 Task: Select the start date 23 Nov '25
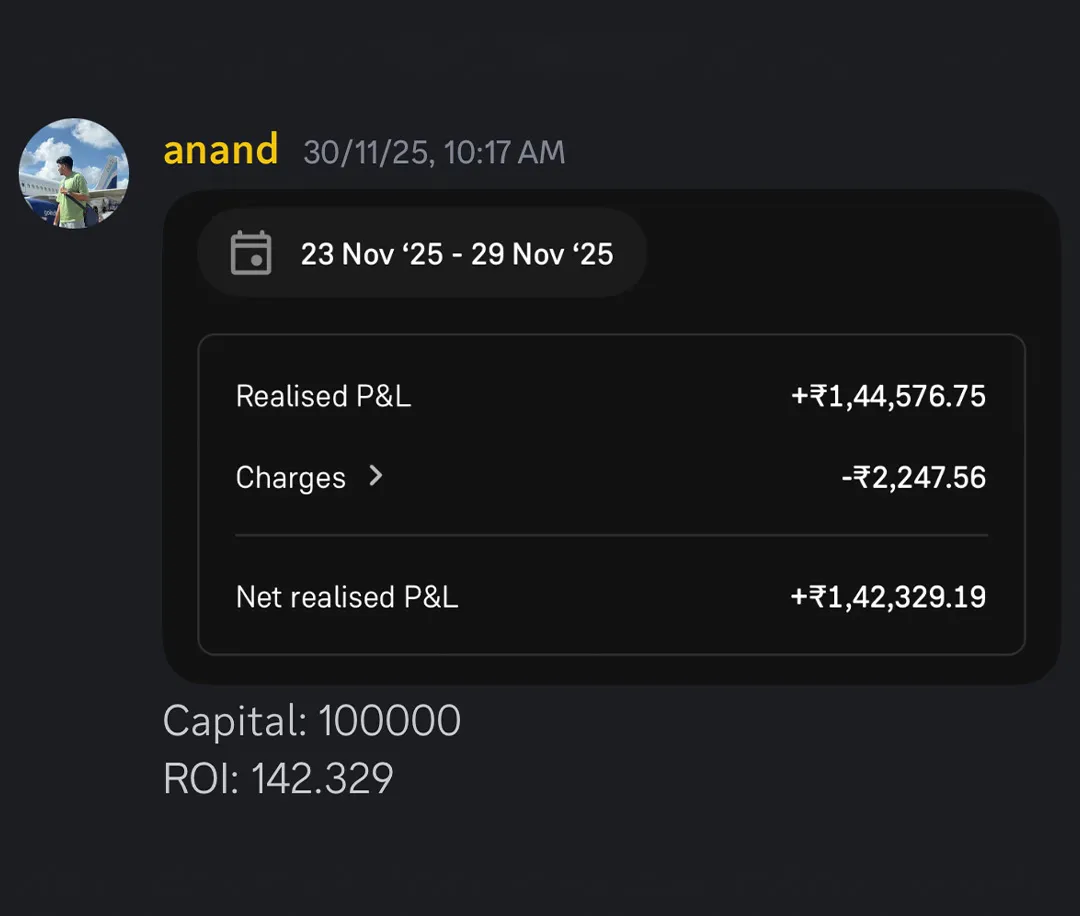pyautogui.click(x=371, y=254)
